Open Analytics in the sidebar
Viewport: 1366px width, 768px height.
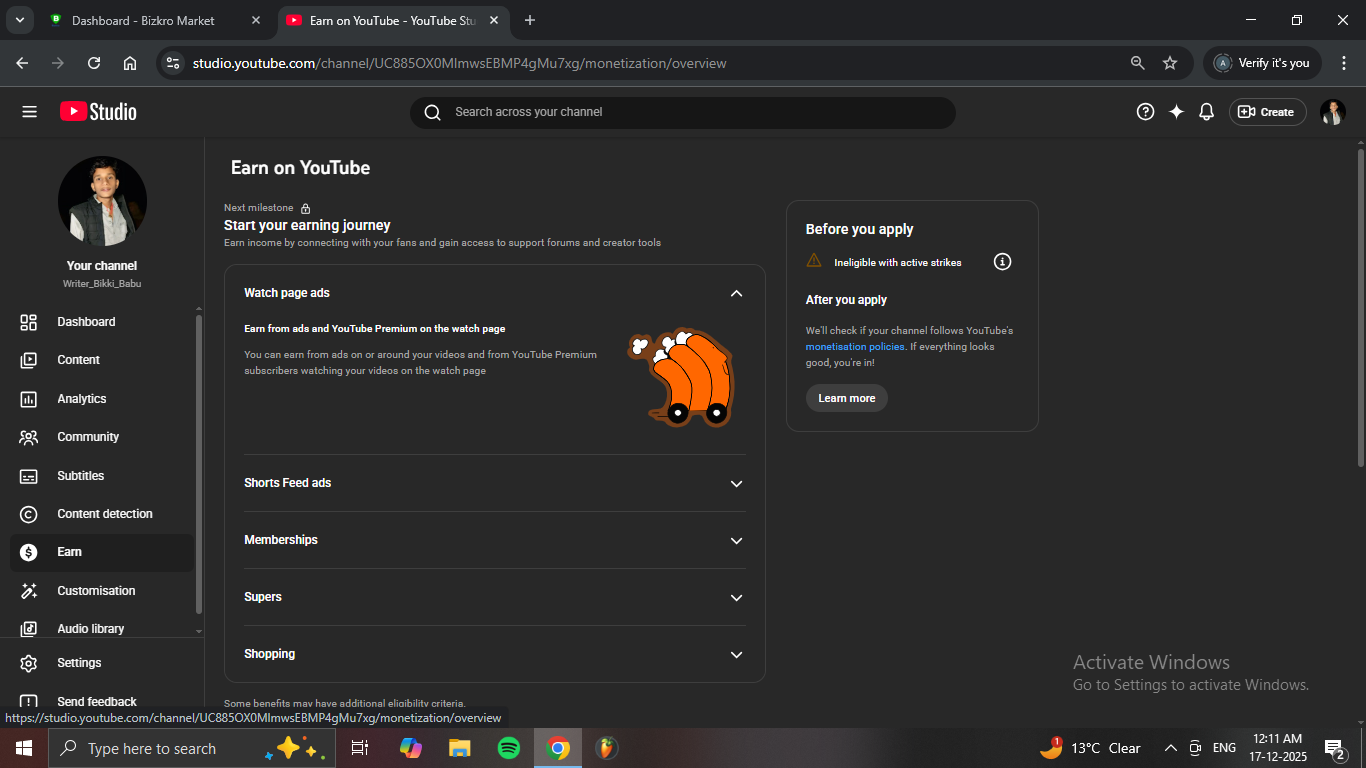(x=82, y=399)
